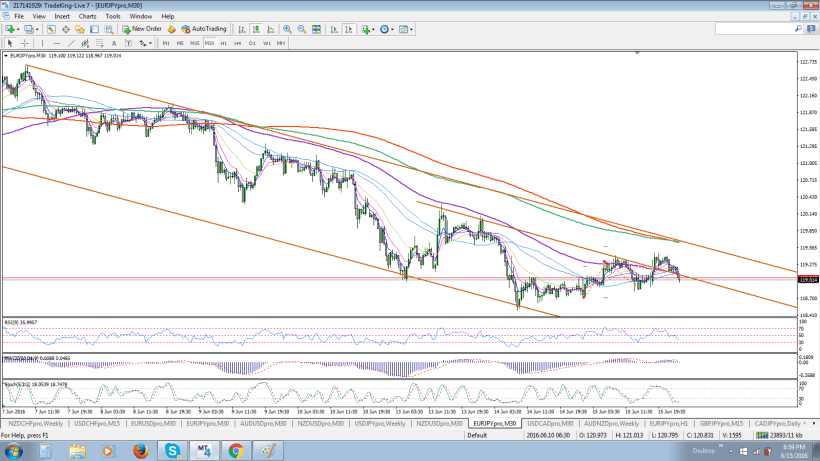Image resolution: width=820 pixels, height=461 pixels.
Task: Switch chart to W1 timeframe
Action: point(267,43)
